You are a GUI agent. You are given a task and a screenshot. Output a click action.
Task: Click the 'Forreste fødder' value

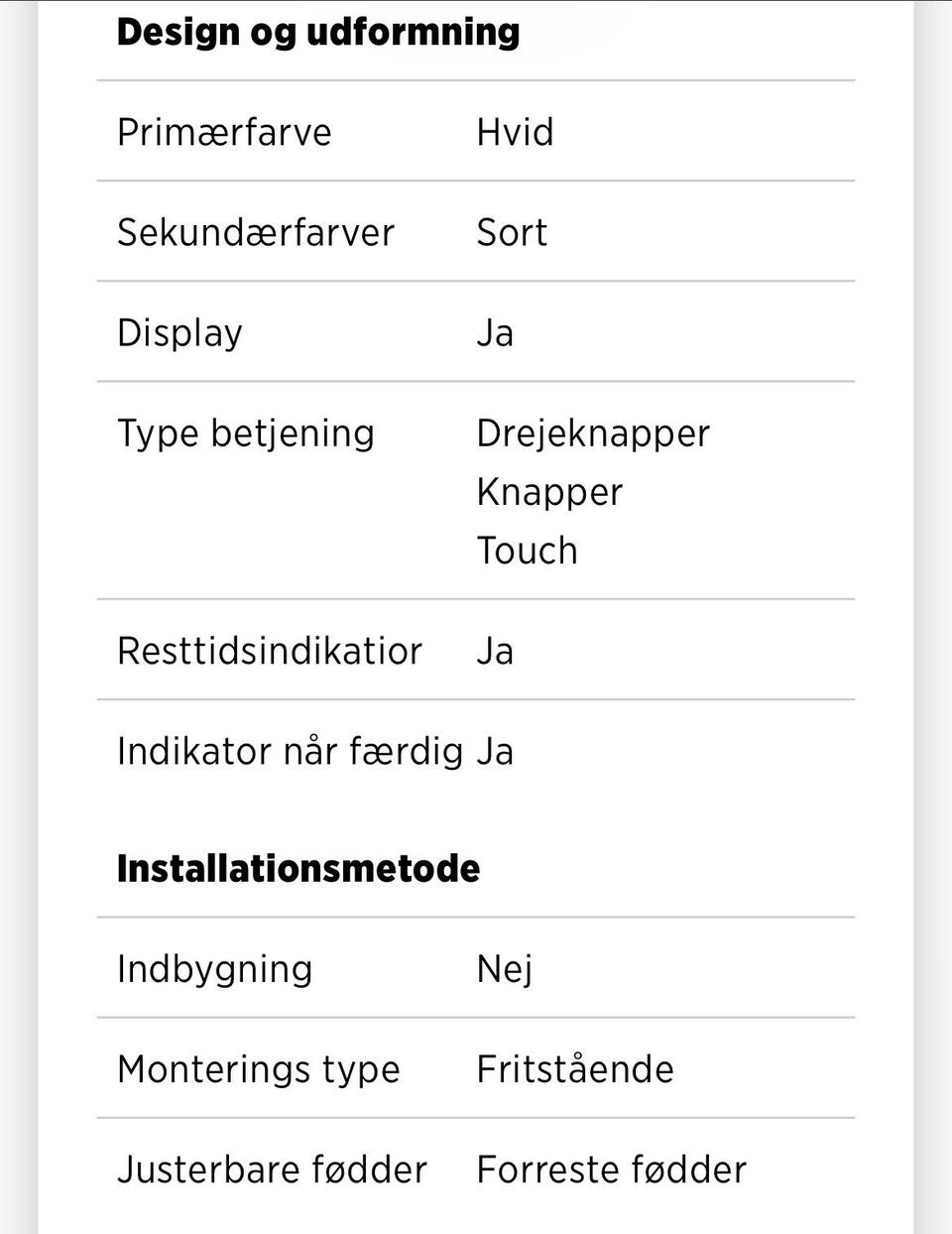point(611,1170)
